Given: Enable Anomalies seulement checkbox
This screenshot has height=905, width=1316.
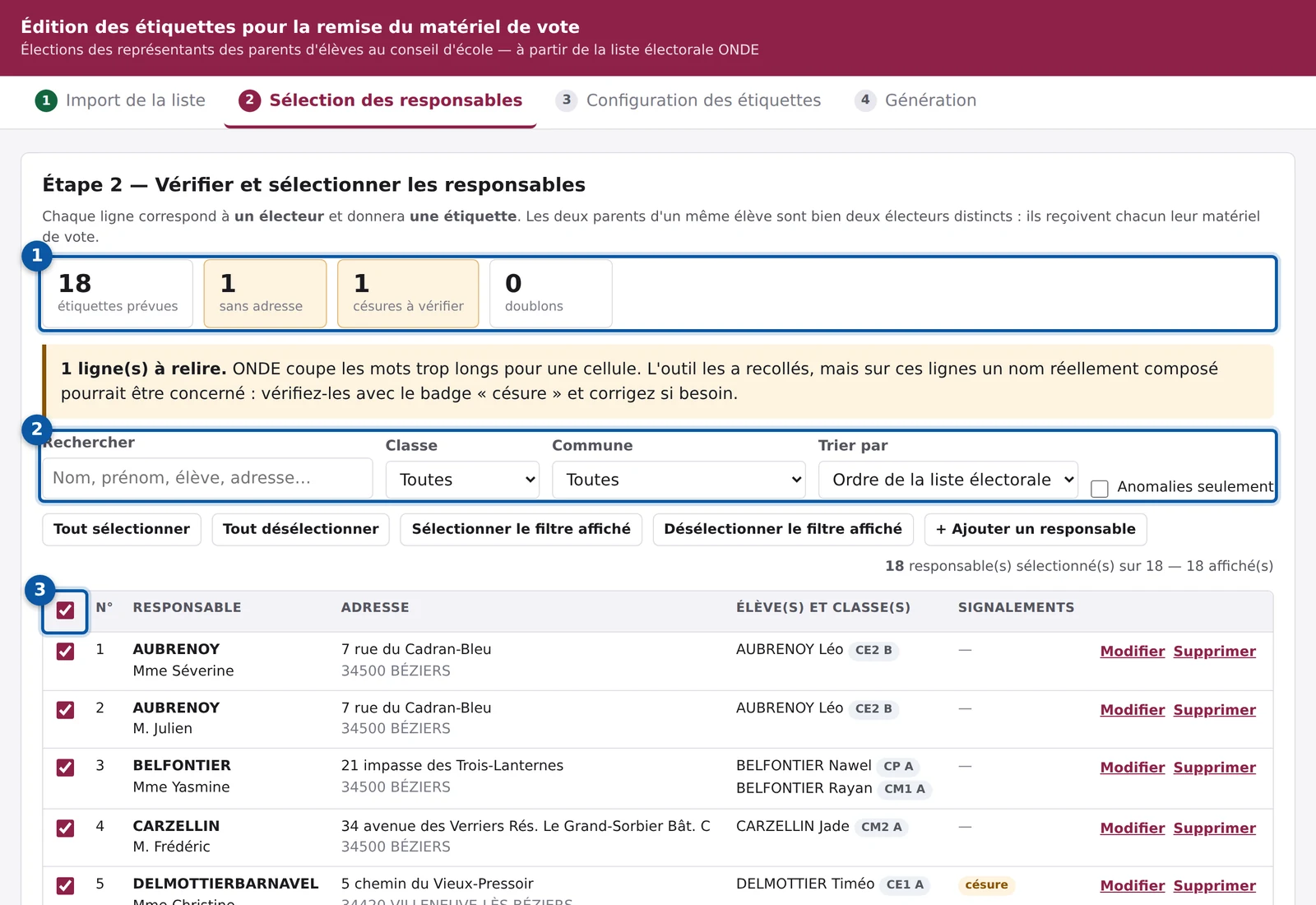Looking at the screenshot, I should coord(1100,488).
